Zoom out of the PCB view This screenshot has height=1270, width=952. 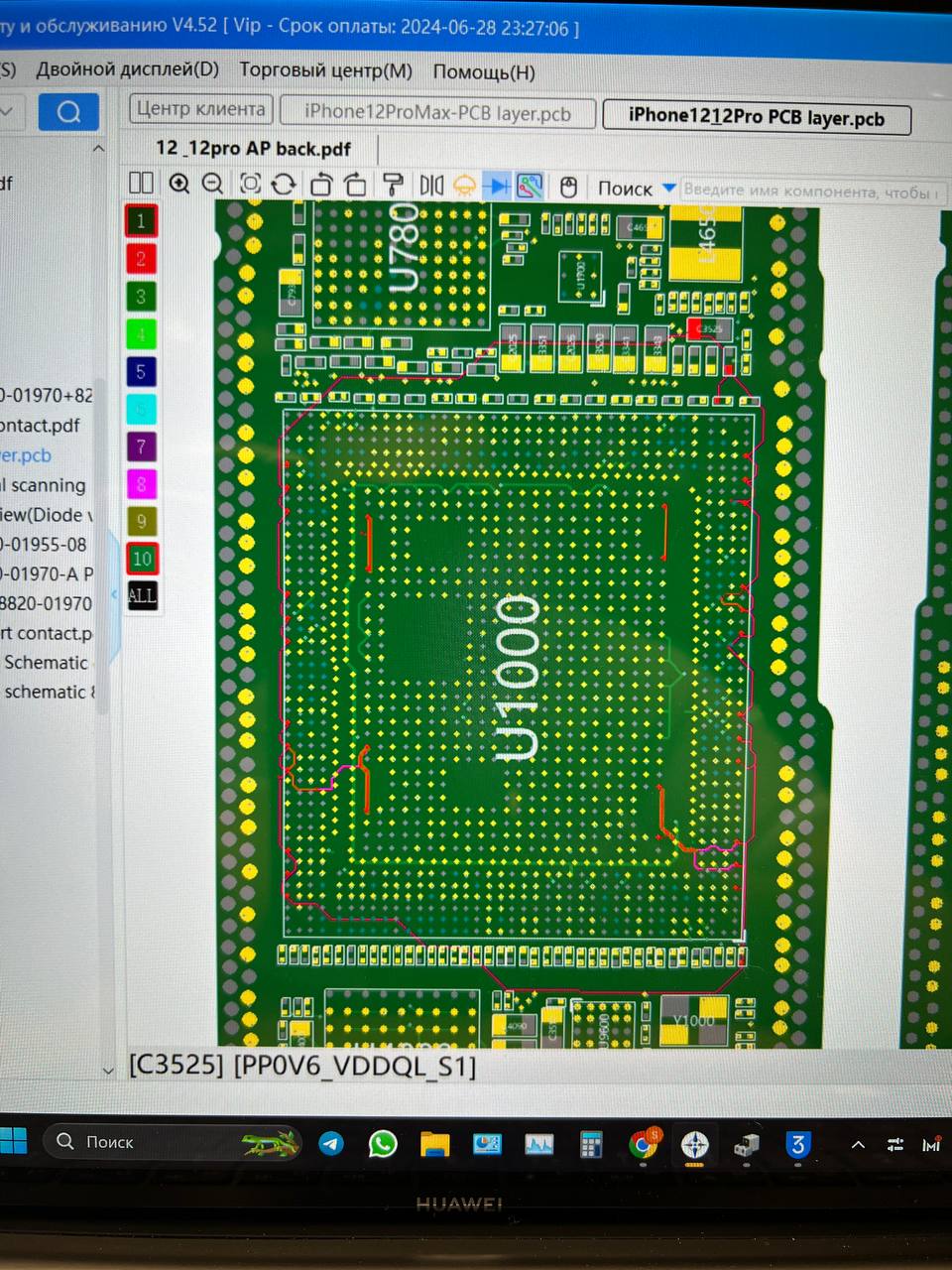(212, 184)
